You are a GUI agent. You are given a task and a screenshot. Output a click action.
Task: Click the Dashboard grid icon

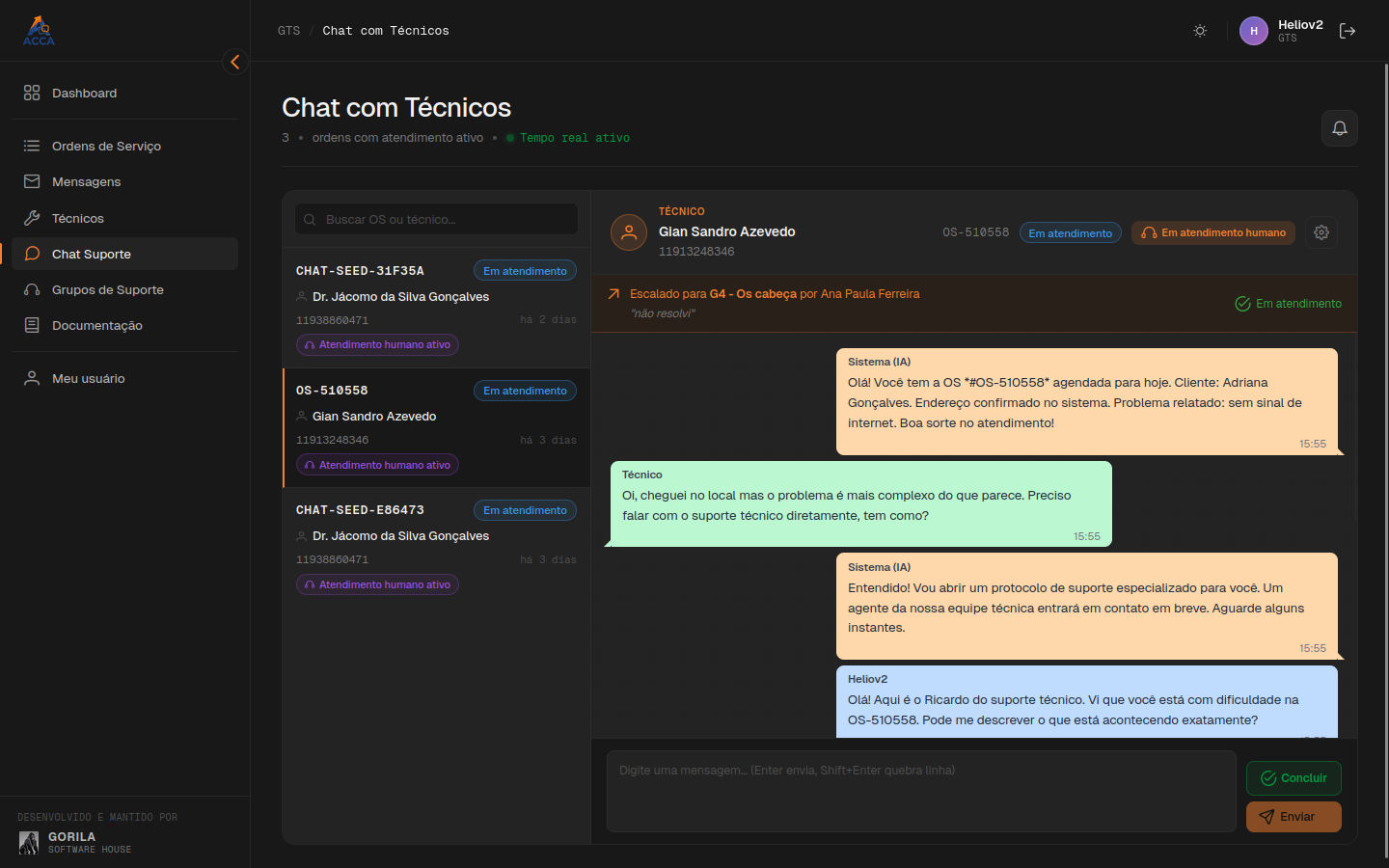[32, 93]
